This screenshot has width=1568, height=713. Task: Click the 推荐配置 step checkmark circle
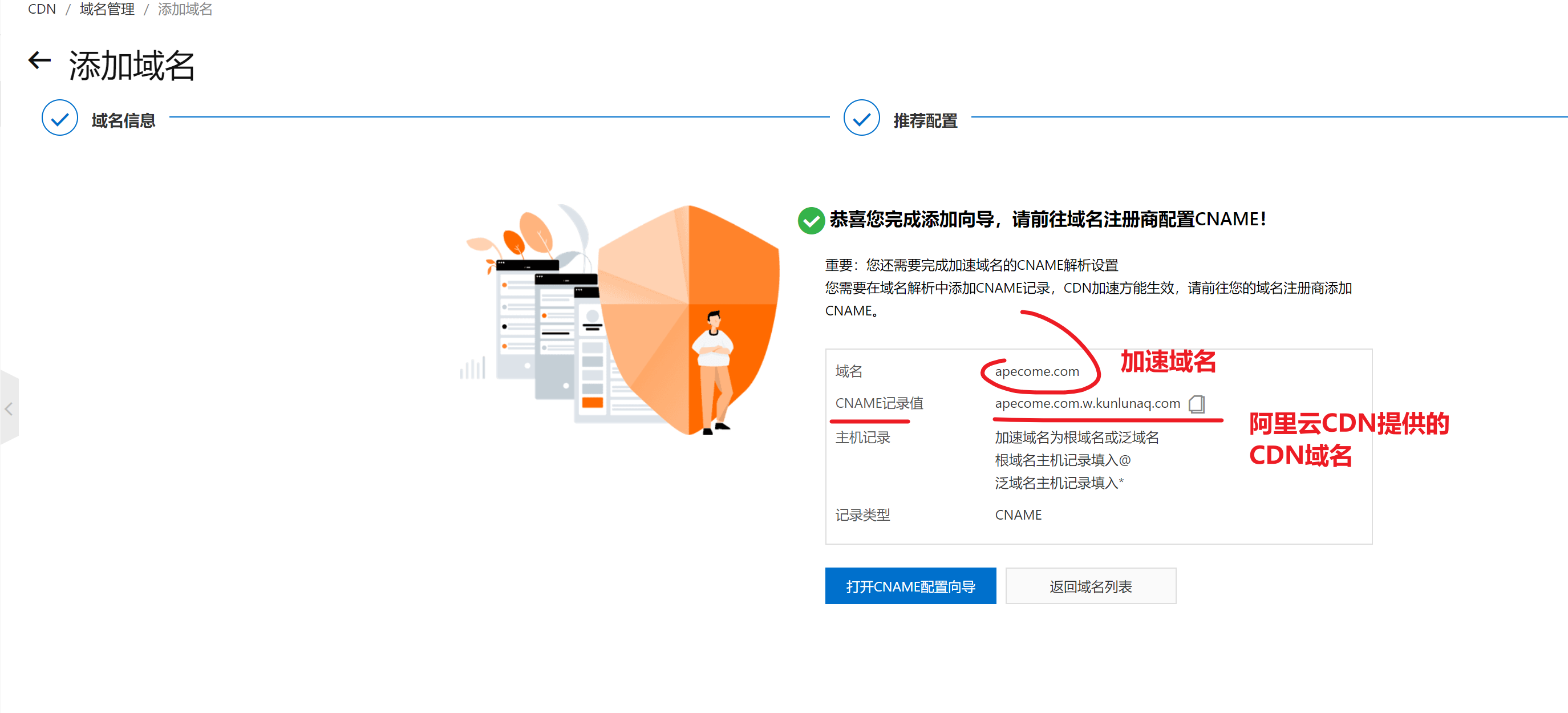861,118
